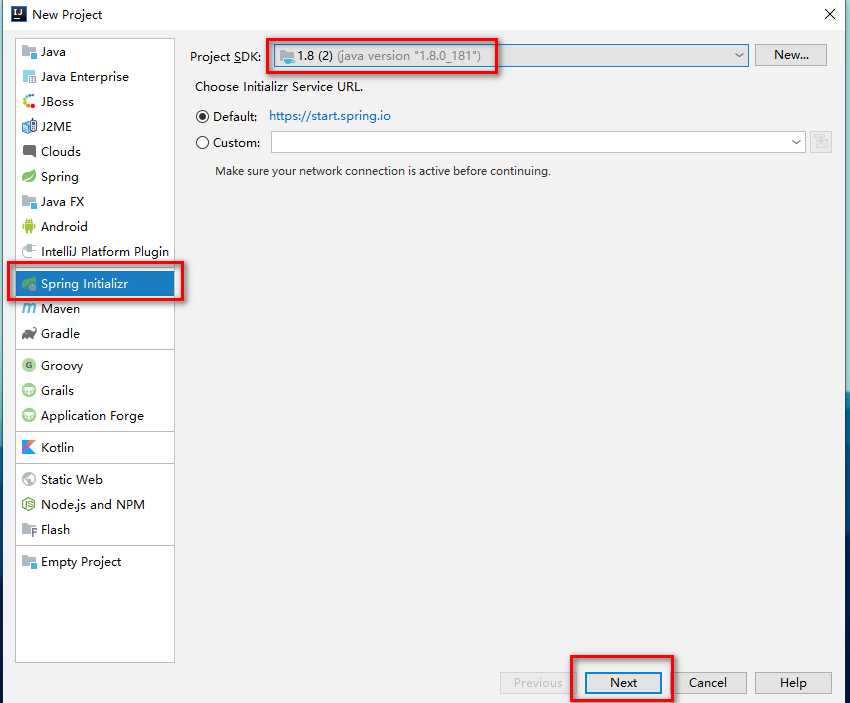Choose Java Enterprise project type
This screenshot has height=703, width=850.
click(x=95, y=76)
